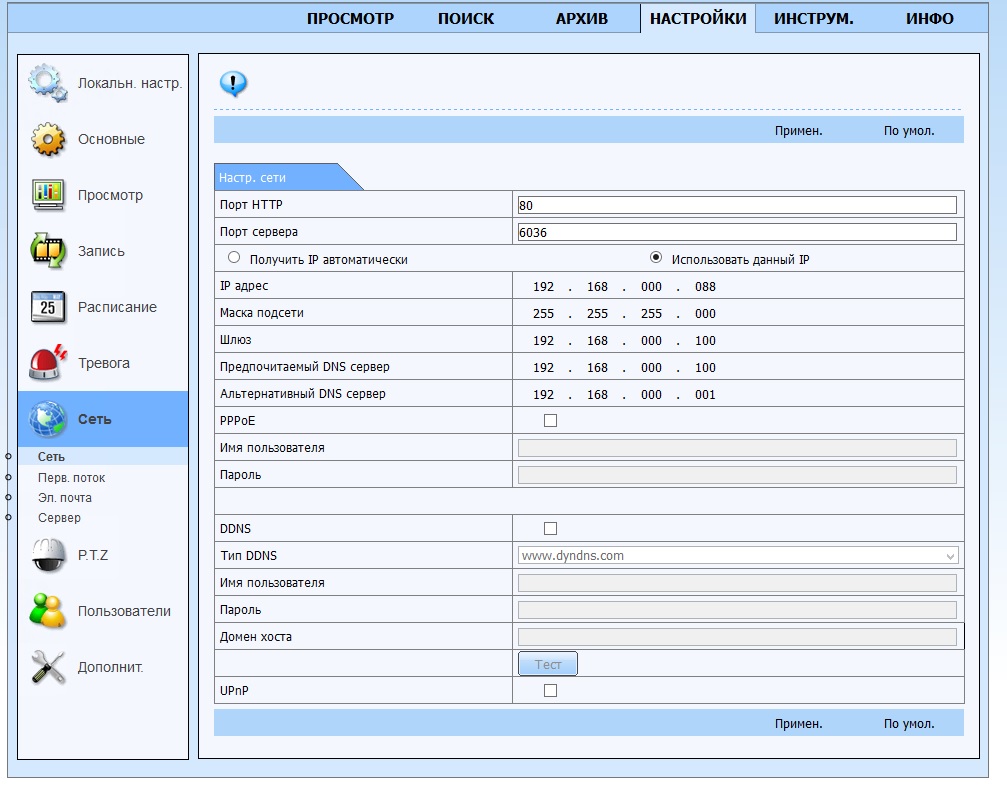Switch to the АРХИВ tab

[x=581, y=19]
